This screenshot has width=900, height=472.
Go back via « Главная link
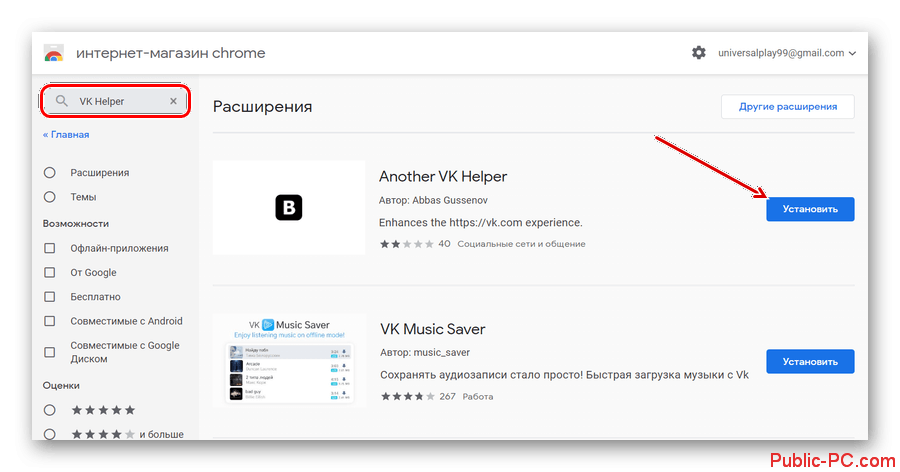(x=66, y=134)
